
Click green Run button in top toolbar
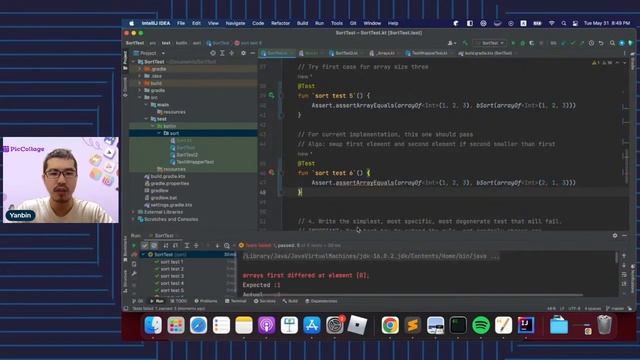point(513,43)
